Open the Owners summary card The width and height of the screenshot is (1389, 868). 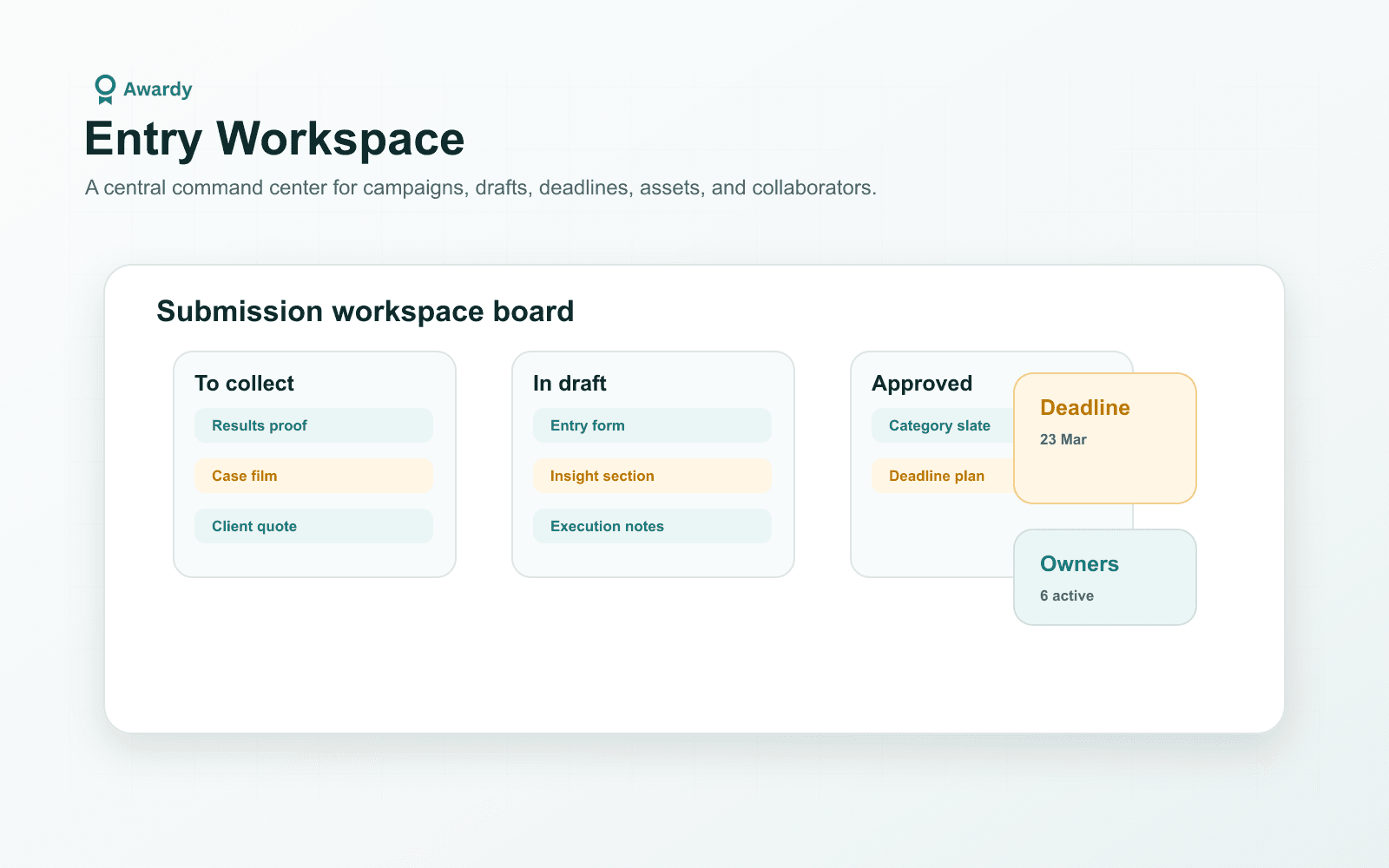point(1105,577)
